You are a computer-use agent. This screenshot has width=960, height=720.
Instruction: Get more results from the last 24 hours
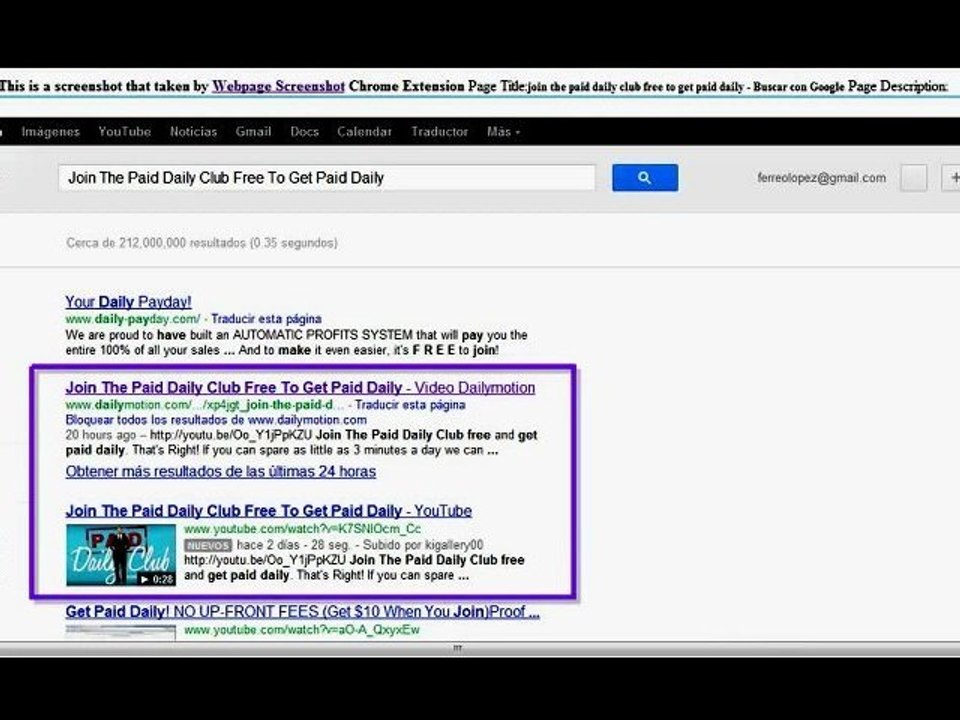[x=220, y=471]
